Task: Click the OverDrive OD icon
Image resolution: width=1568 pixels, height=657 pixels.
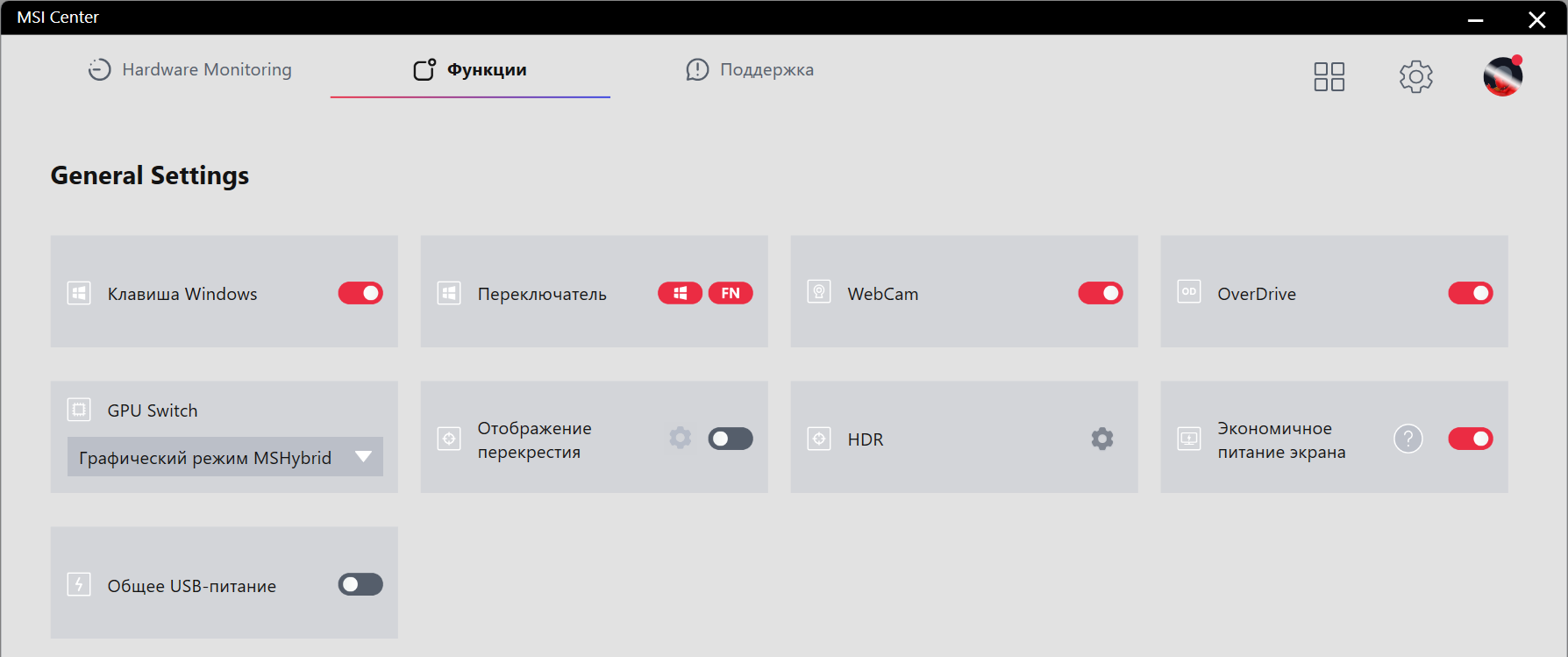Action: [1189, 293]
